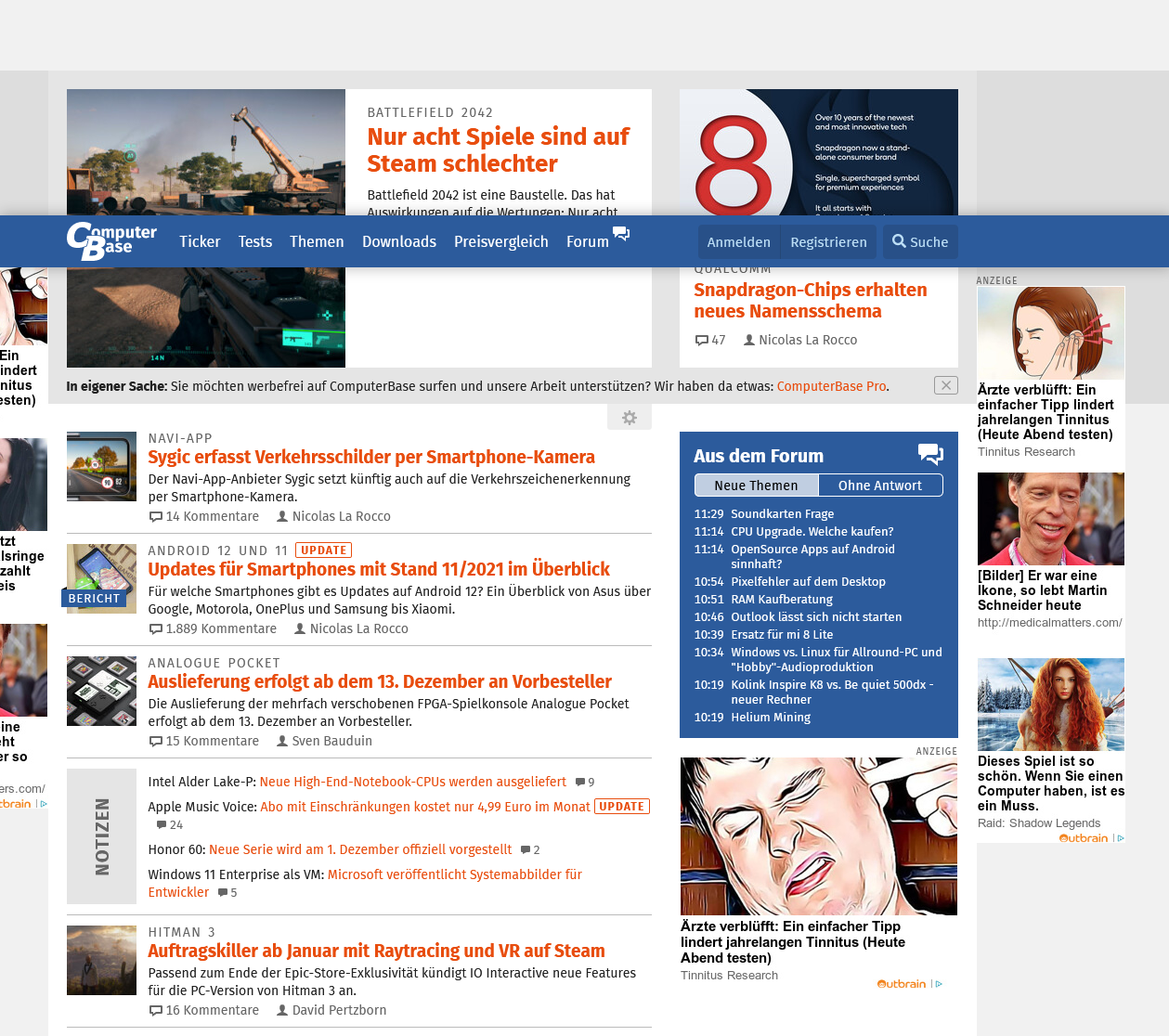Follow the ComputerBase Pro link
The image size is (1169, 1036).
coord(831,386)
